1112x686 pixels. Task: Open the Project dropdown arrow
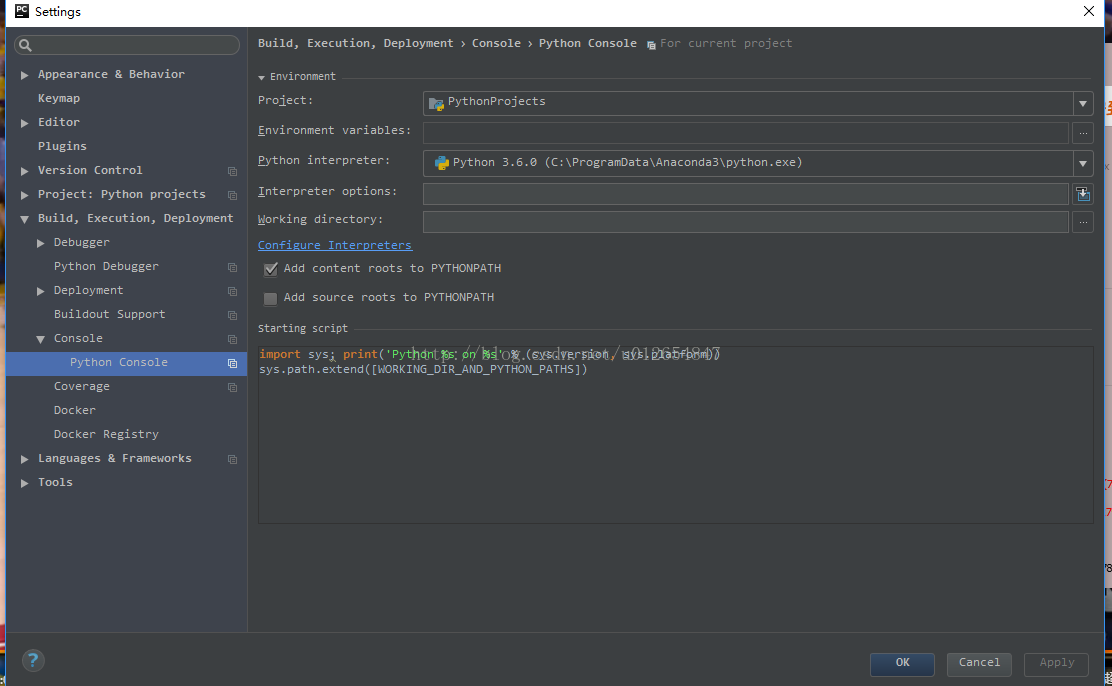click(x=1082, y=104)
